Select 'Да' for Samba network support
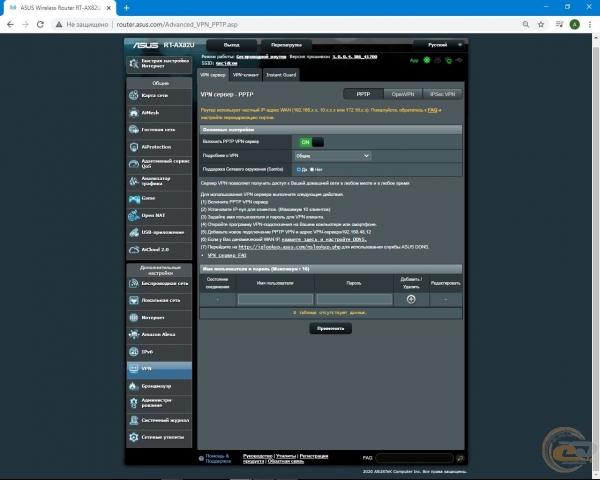This screenshot has width=600, height=480. click(298, 170)
